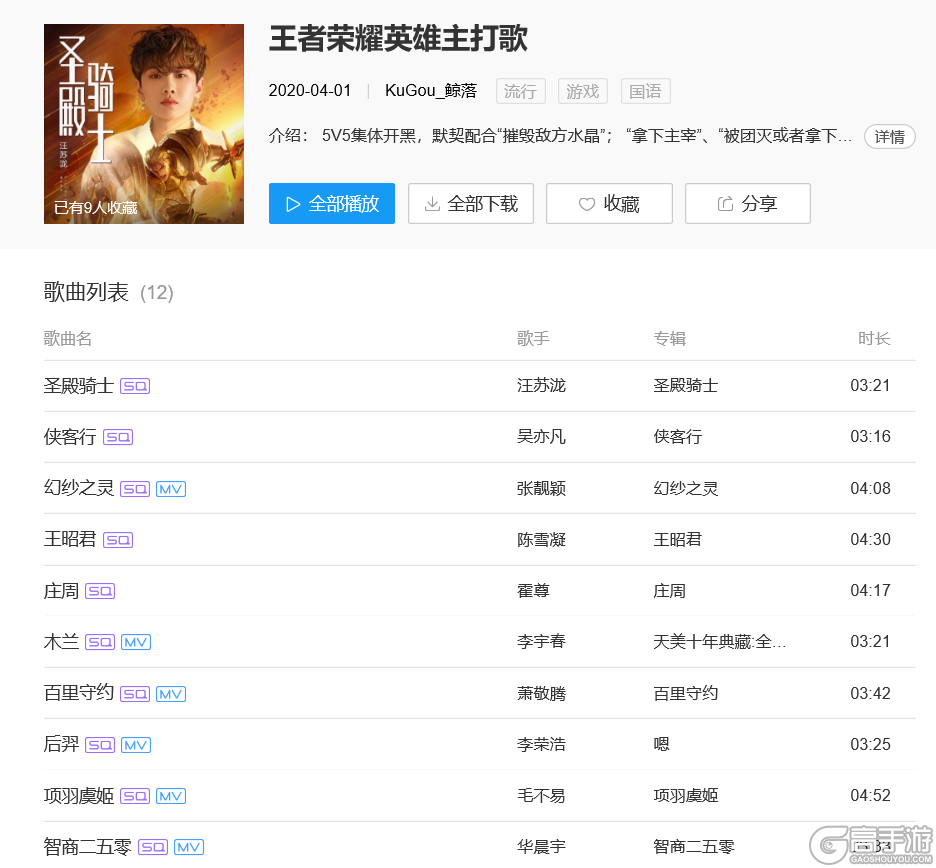936x868 pixels.
Task: Click the 歌曲列表 section heading
Action: (86, 292)
